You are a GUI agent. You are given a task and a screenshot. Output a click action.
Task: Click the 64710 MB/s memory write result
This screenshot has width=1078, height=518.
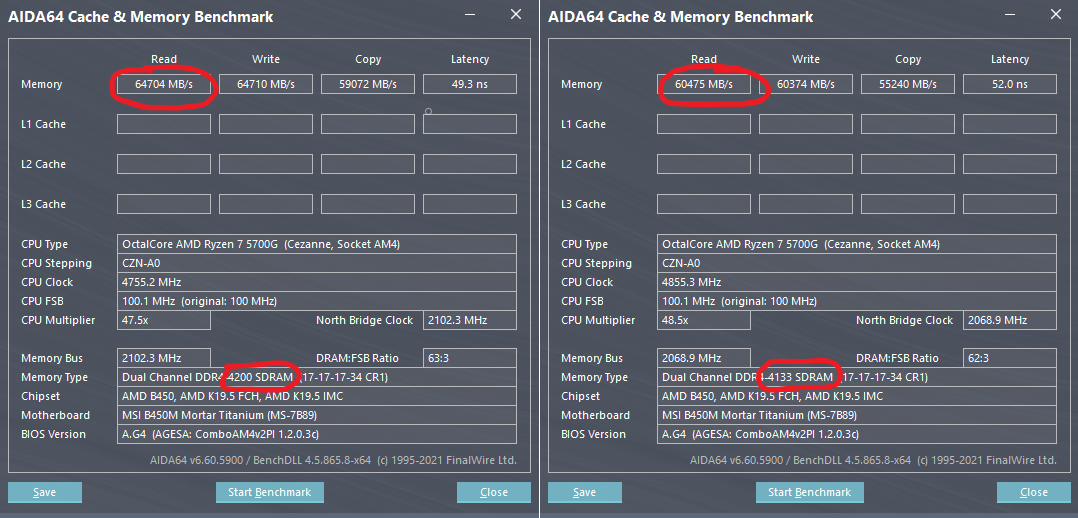pyautogui.click(x=266, y=85)
